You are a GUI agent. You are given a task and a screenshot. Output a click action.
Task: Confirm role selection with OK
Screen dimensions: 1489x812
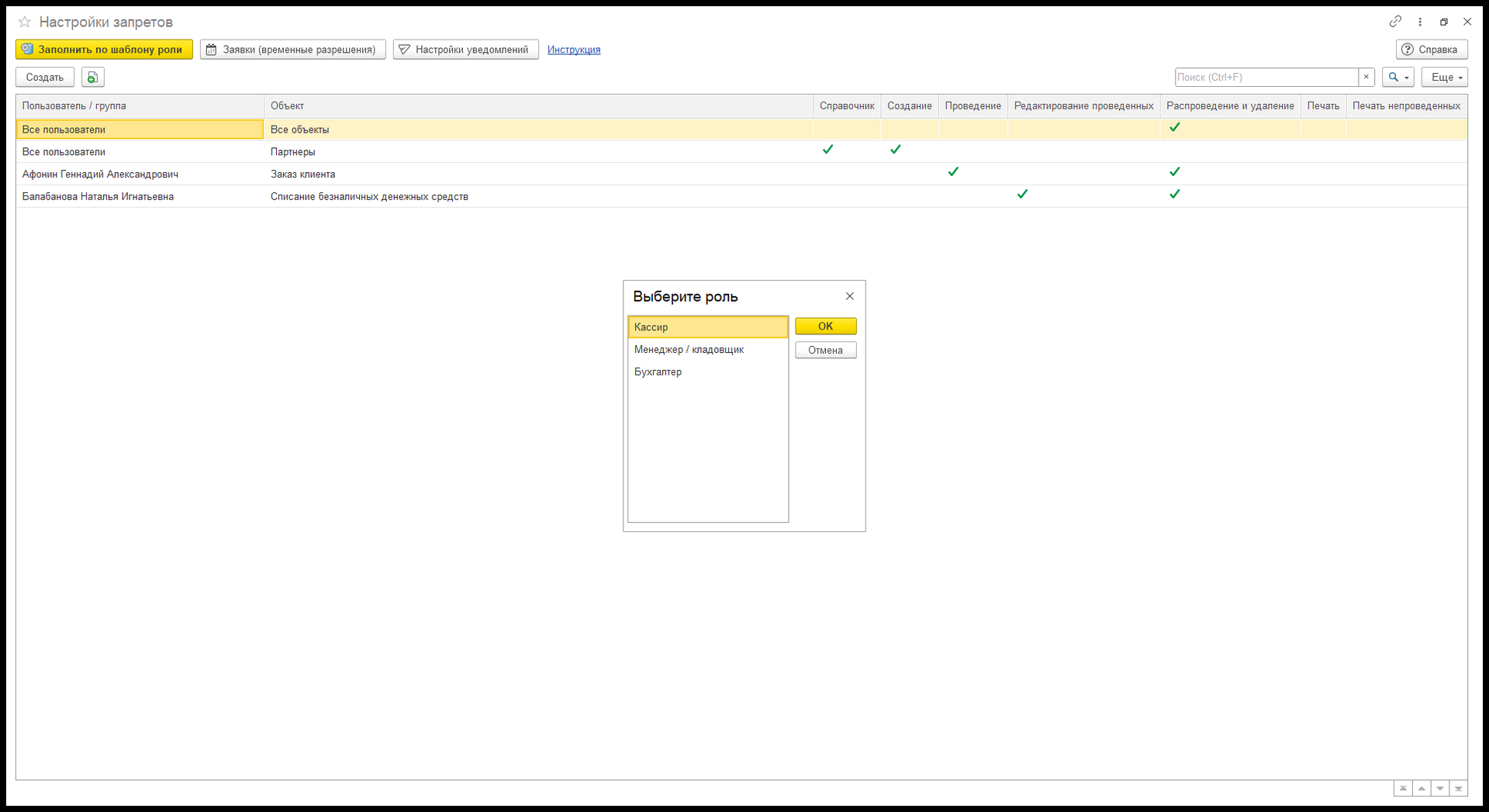[825, 327]
